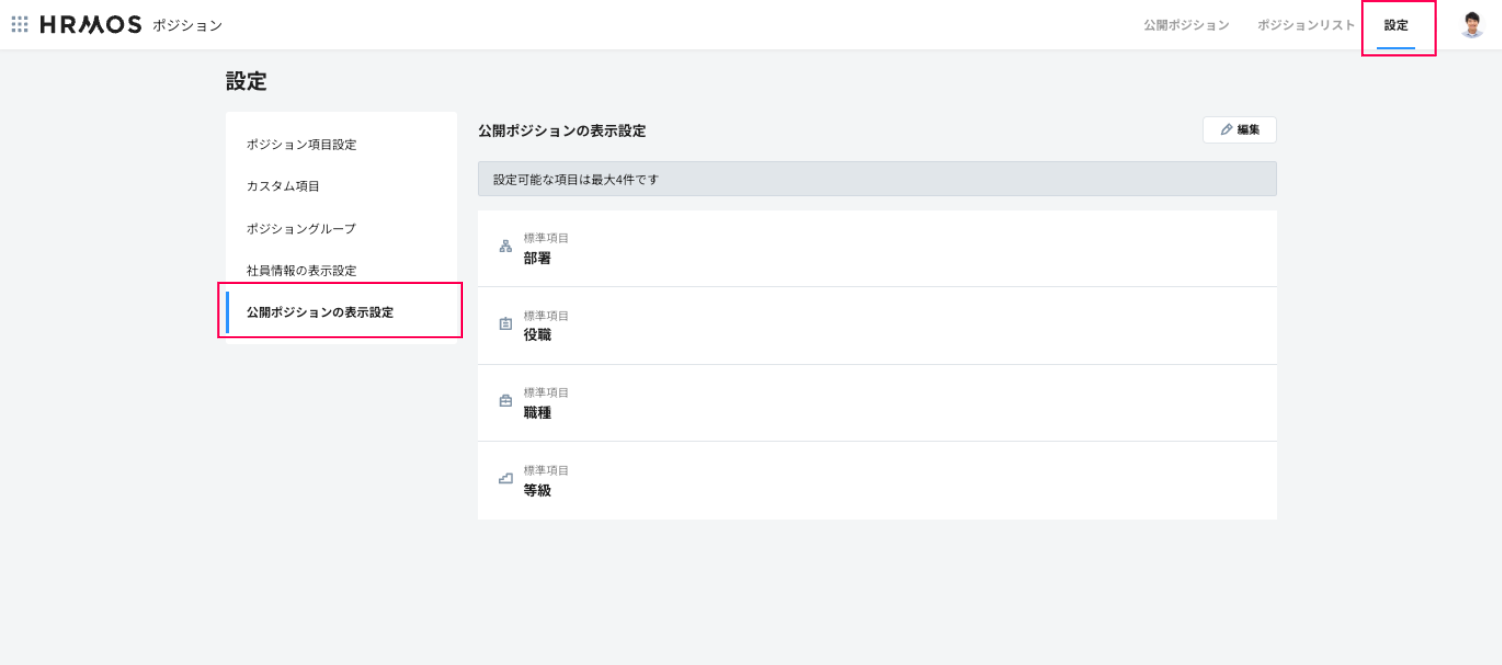Click the 部署 organization chart icon
The width and height of the screenshot is (1502, 665).
tap(505, 247)
